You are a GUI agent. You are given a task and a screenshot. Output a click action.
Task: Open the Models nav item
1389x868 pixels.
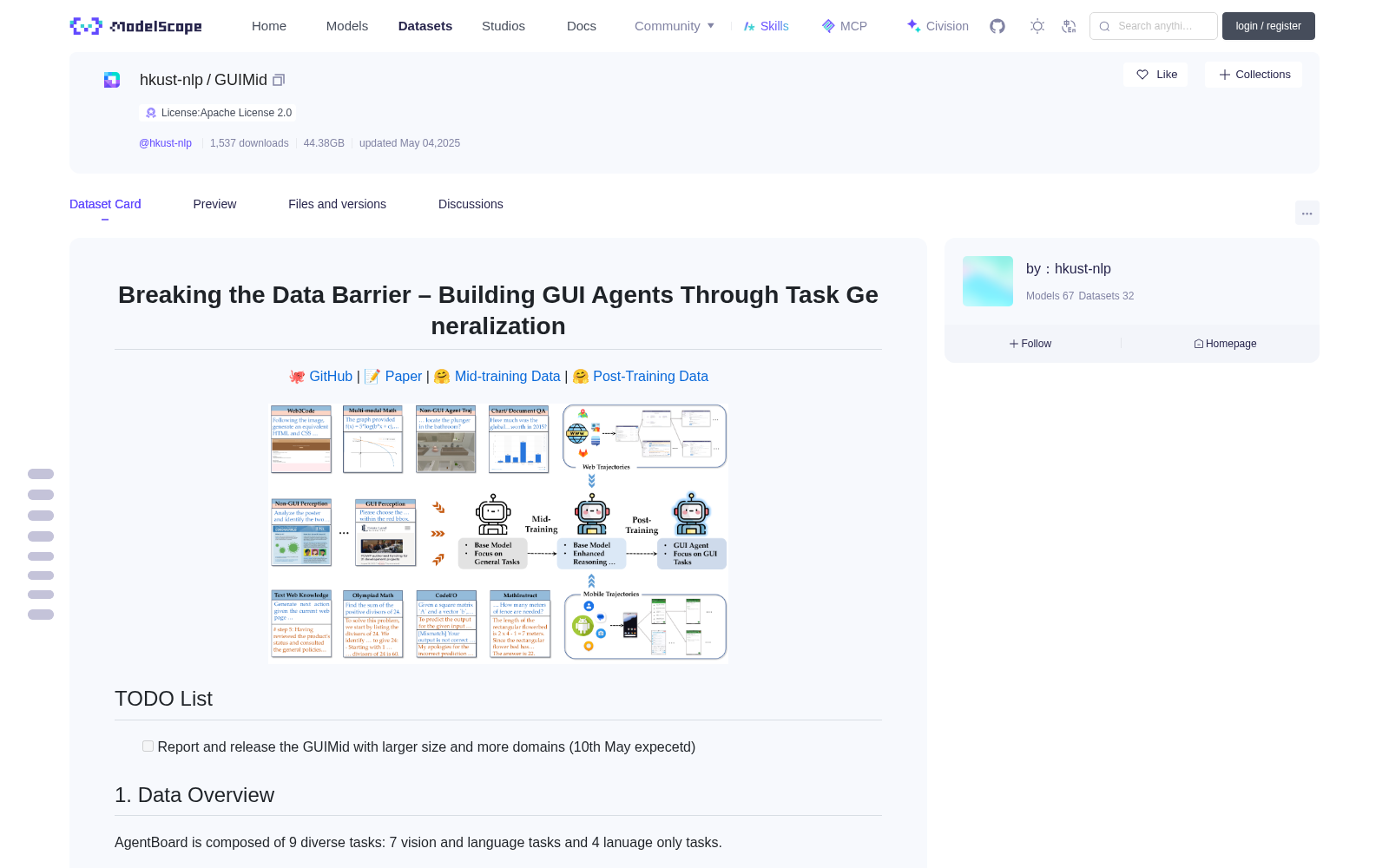[347, 26]
